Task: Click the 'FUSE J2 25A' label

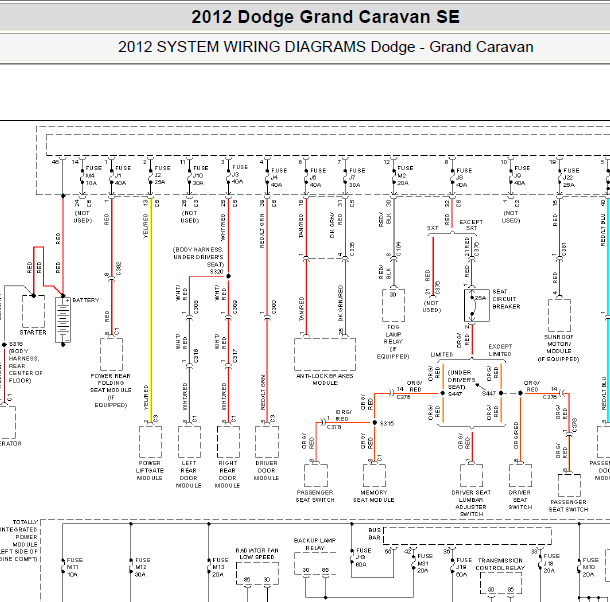Action: click(162, 175)
